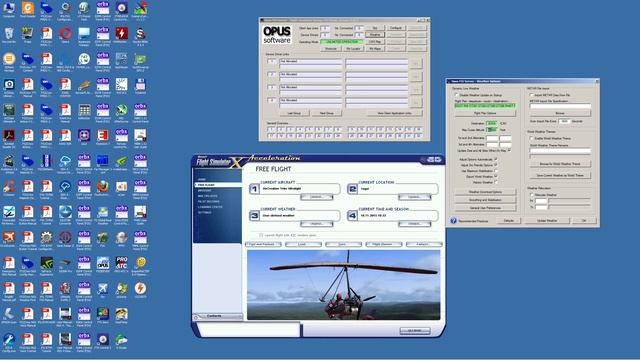This screenshot has width=640, height=360.
Task: Click the trike ultralight preview image
Action: 344,285
